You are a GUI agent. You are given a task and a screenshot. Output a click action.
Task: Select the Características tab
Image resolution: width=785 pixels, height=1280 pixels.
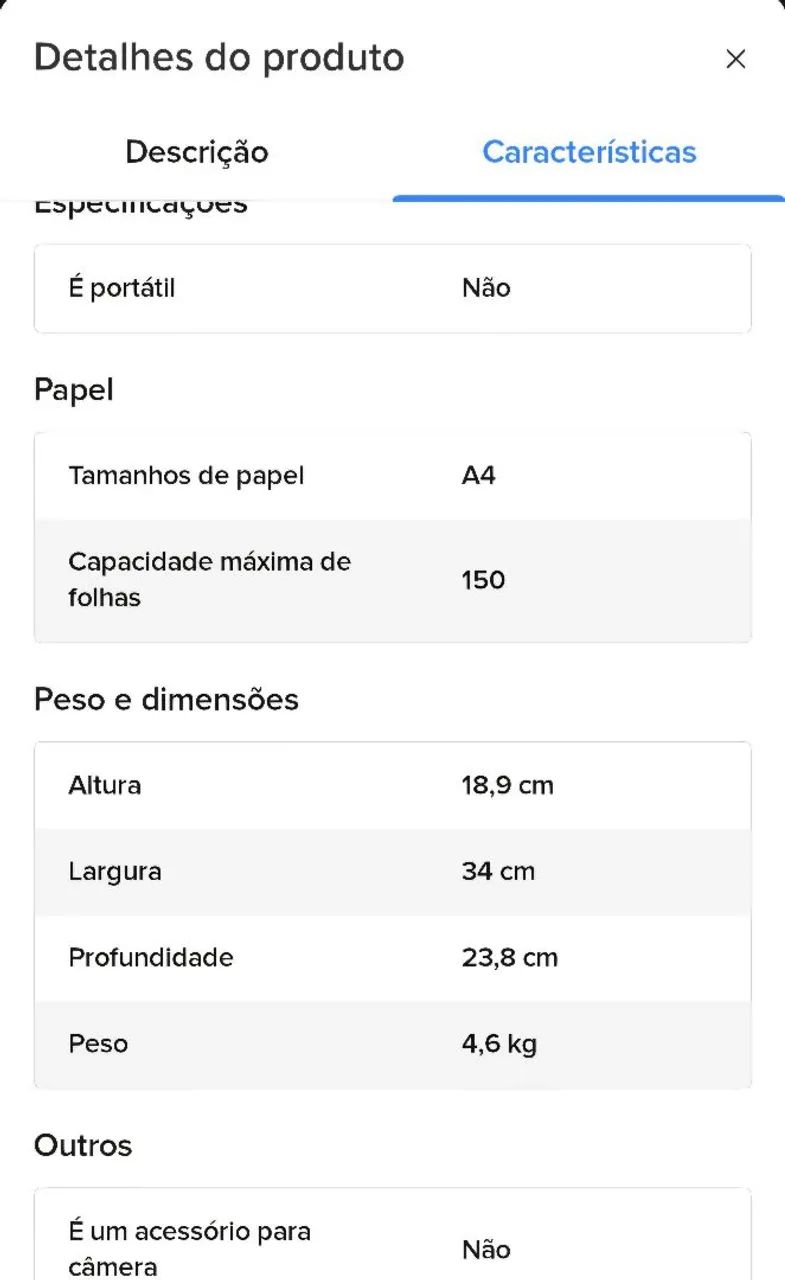tap(589, 152)
